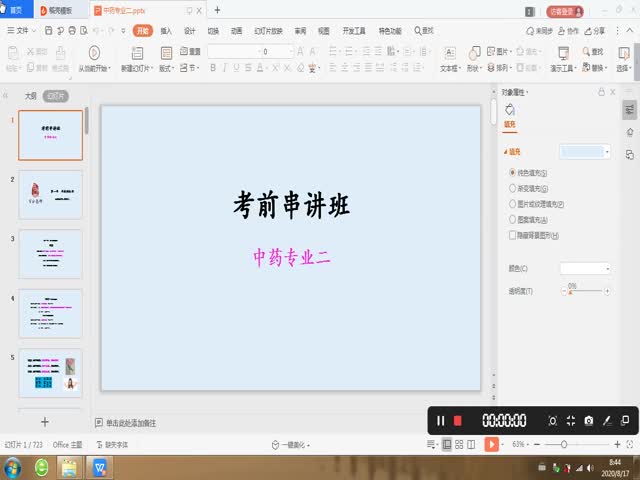Select slide 3 thumbnail
This screenshot has height=480, width=640.
click(50, 253)
